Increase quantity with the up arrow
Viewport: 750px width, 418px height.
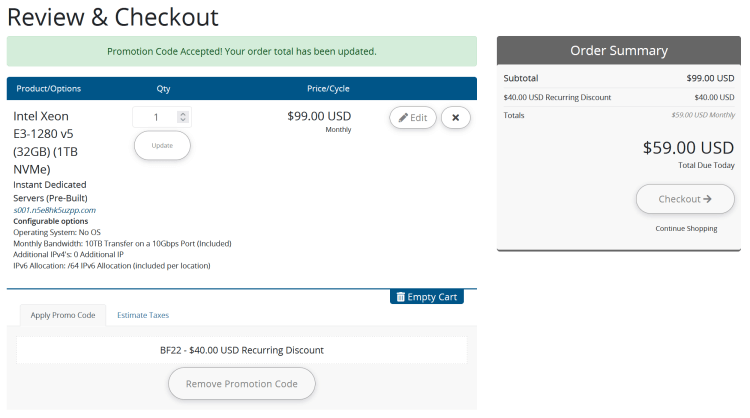[x=182, y=114]
